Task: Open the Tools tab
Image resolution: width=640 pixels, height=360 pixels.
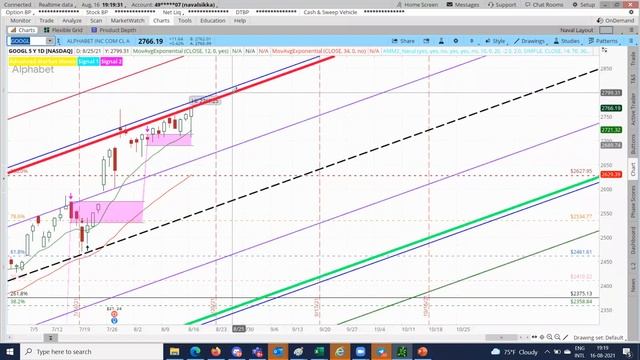Action: (x=184, y=20)
